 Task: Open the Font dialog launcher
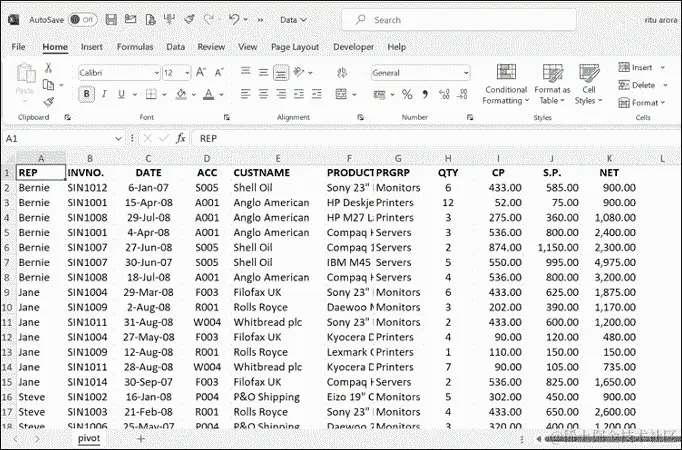227,117
